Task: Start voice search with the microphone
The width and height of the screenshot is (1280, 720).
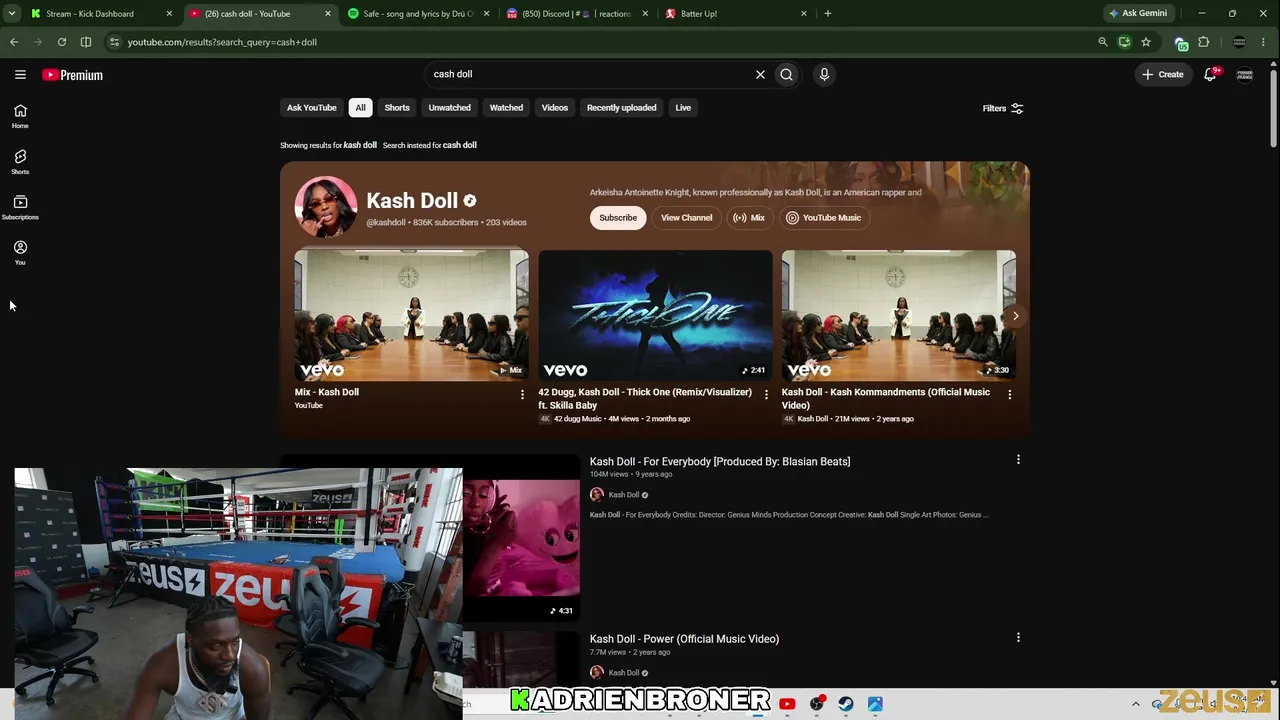Action: [824, 74]
